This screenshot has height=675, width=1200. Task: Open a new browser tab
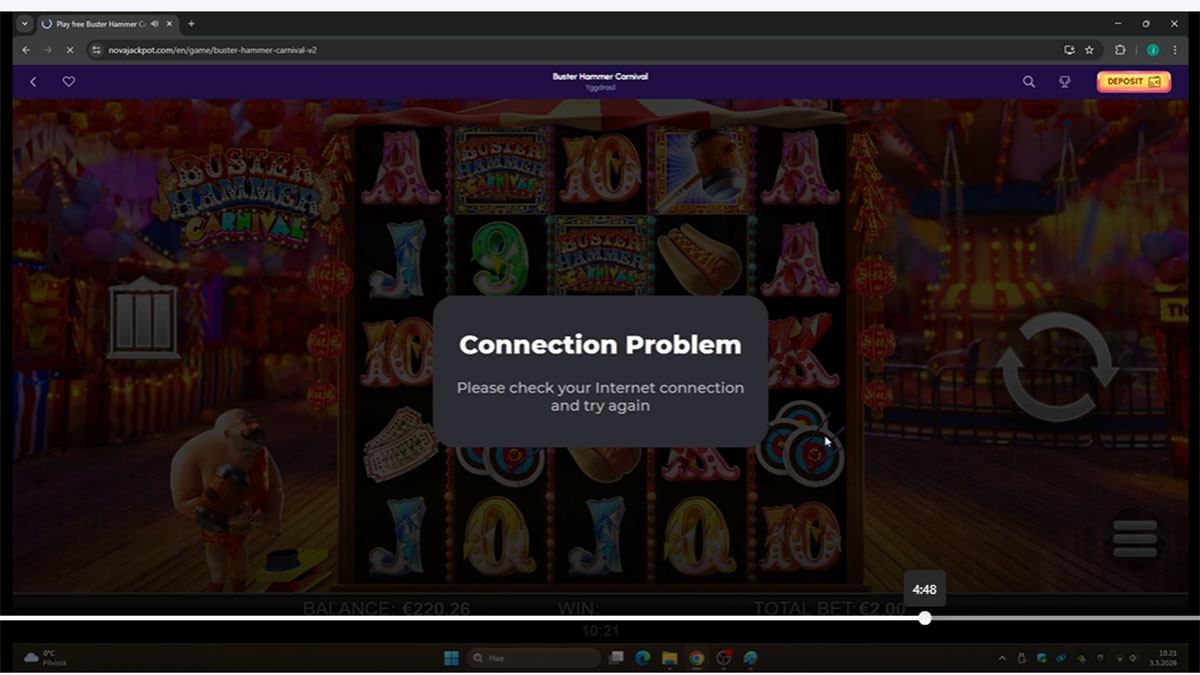[x=191, y=24]
